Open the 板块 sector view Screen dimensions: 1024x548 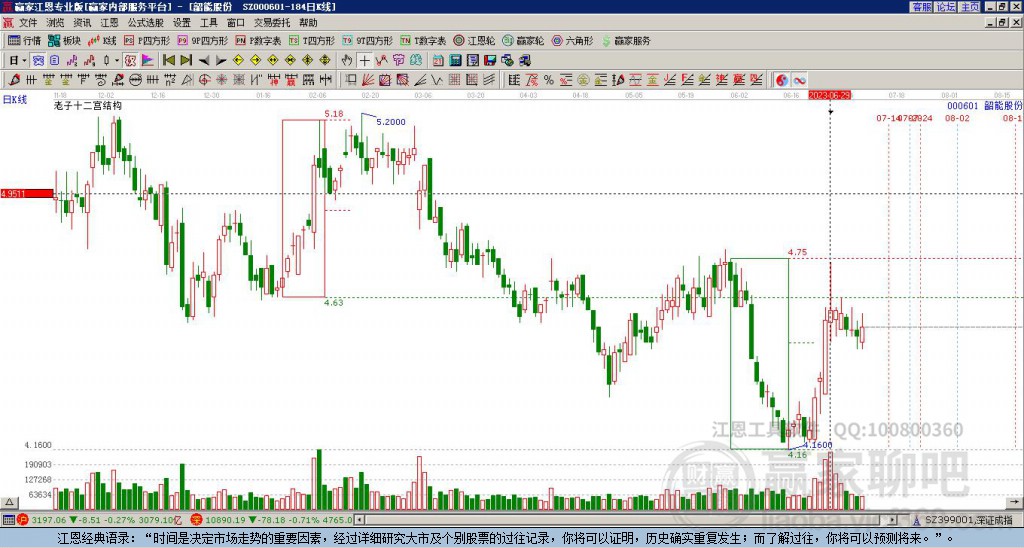[x=64, y=40]
